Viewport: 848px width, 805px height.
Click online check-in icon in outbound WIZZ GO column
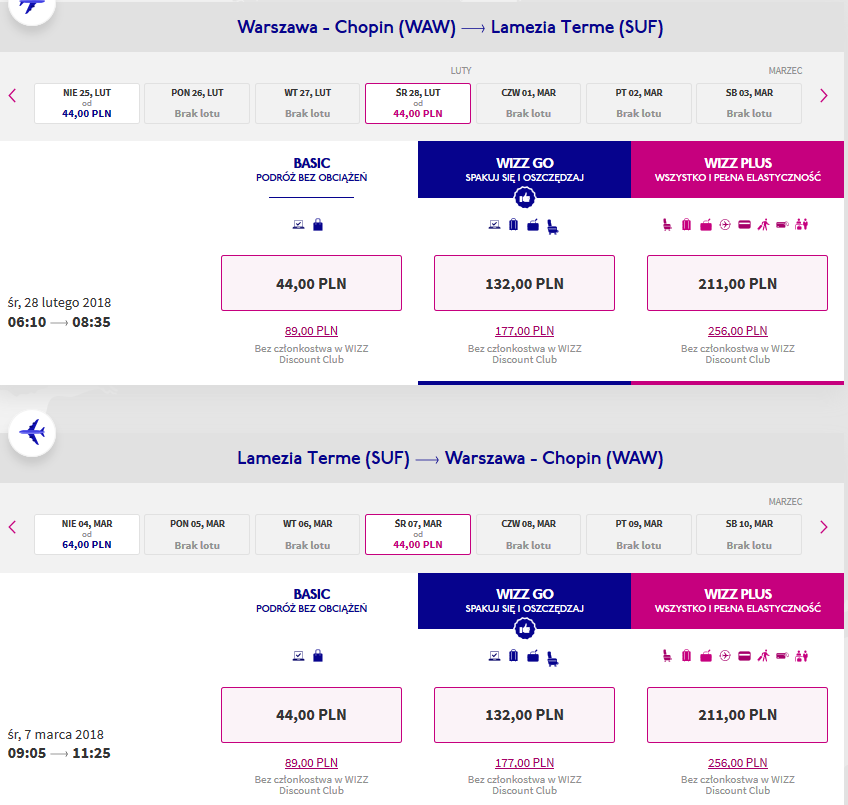494,225
